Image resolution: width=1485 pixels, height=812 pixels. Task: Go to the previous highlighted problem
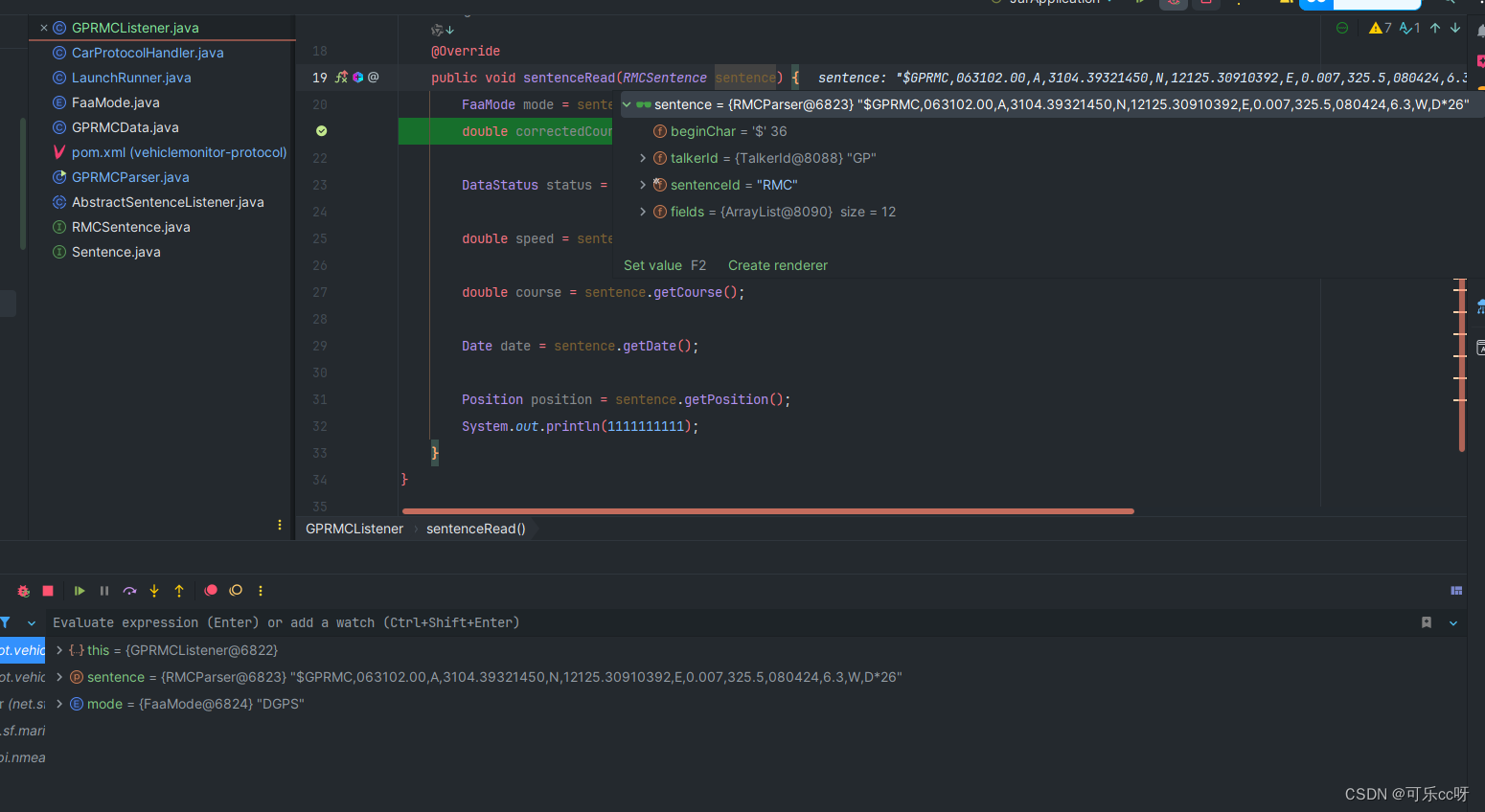point(1435,28)
